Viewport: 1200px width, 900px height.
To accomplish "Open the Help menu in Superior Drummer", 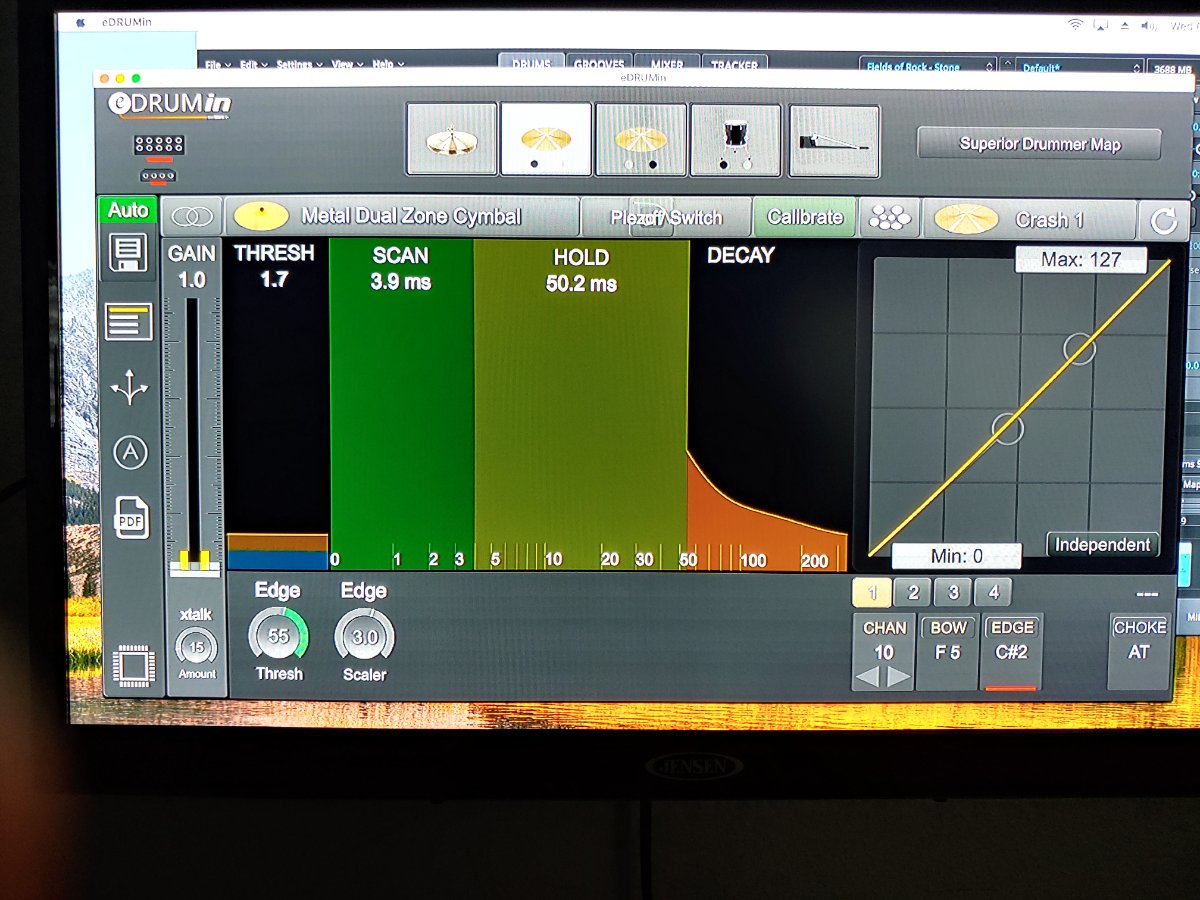I will (386, 65).
